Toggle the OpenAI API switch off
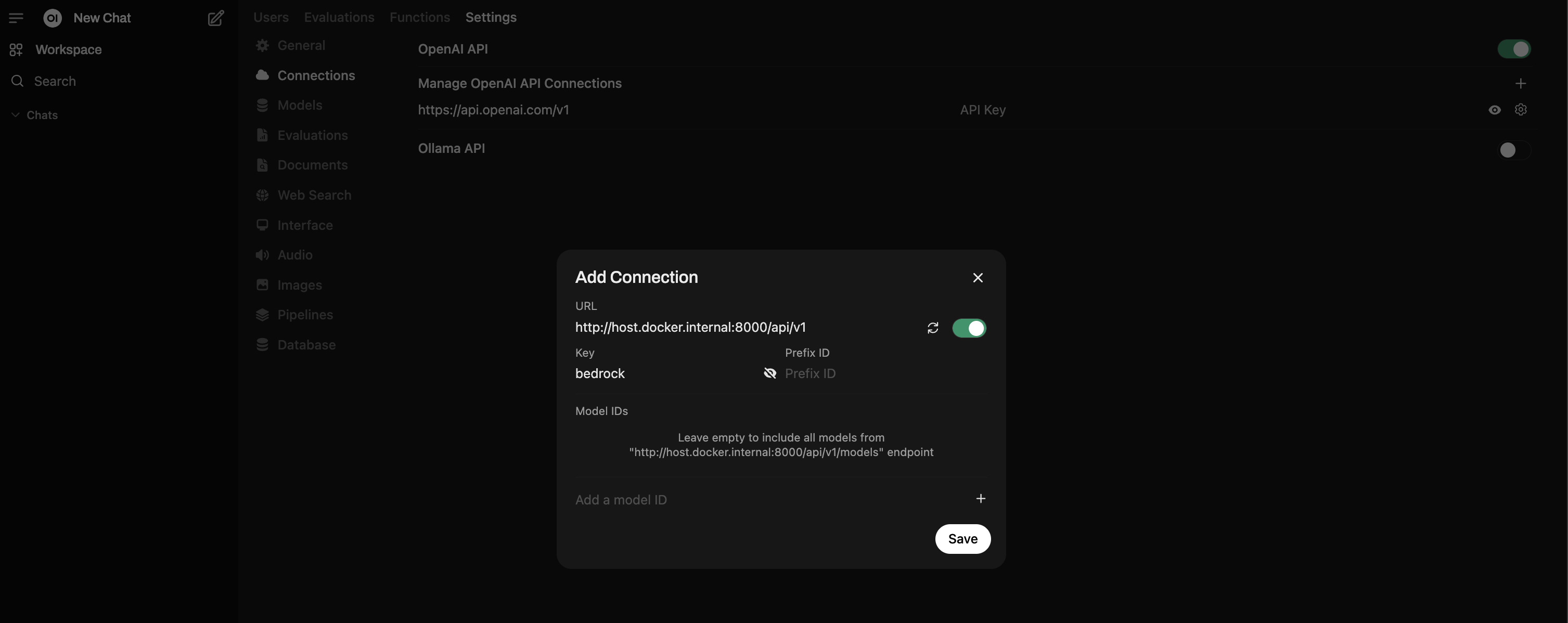The image size is (1568, 623). (x=1514, y=49)
